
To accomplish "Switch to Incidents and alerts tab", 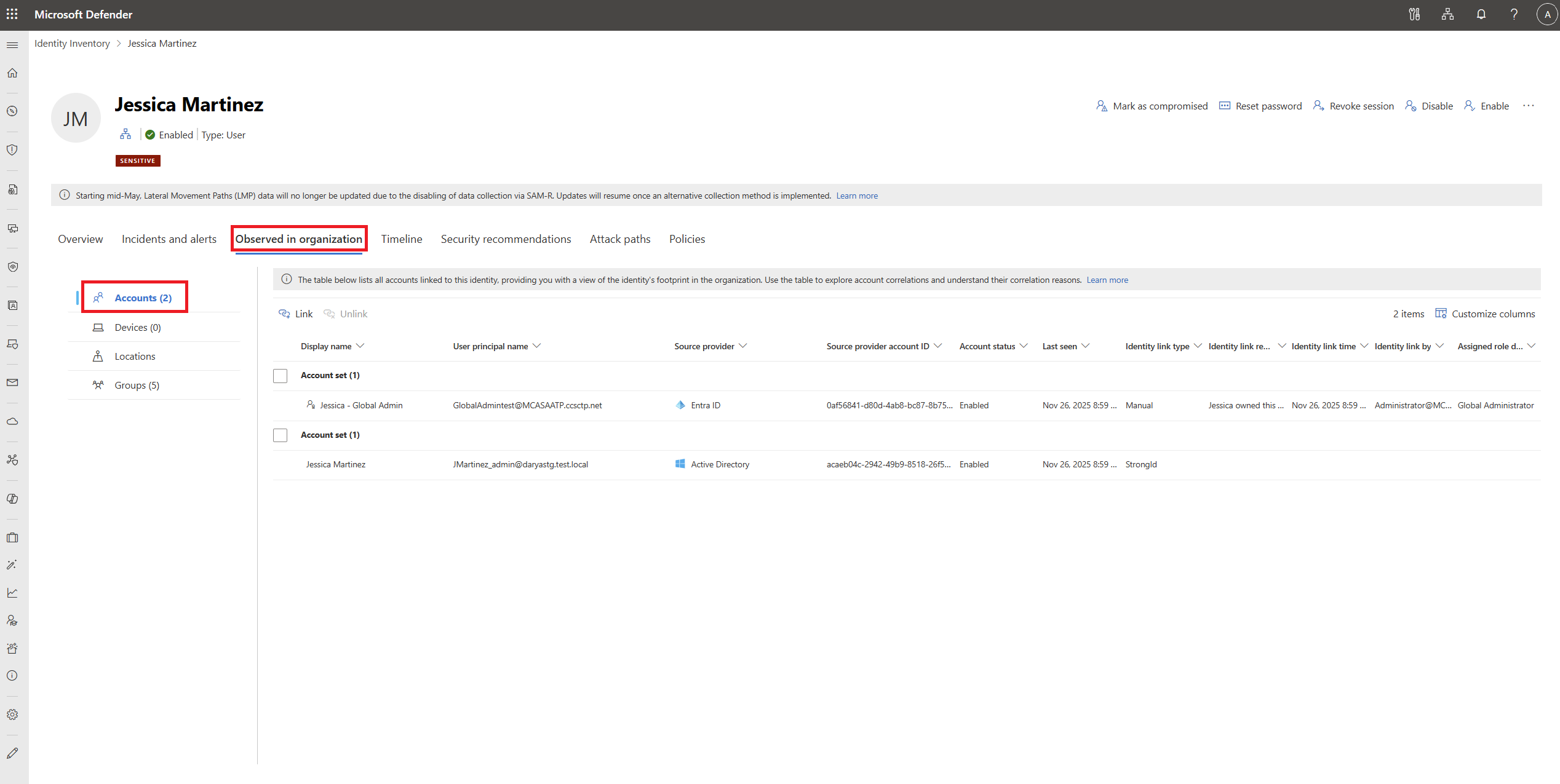I will pos(169,239).
